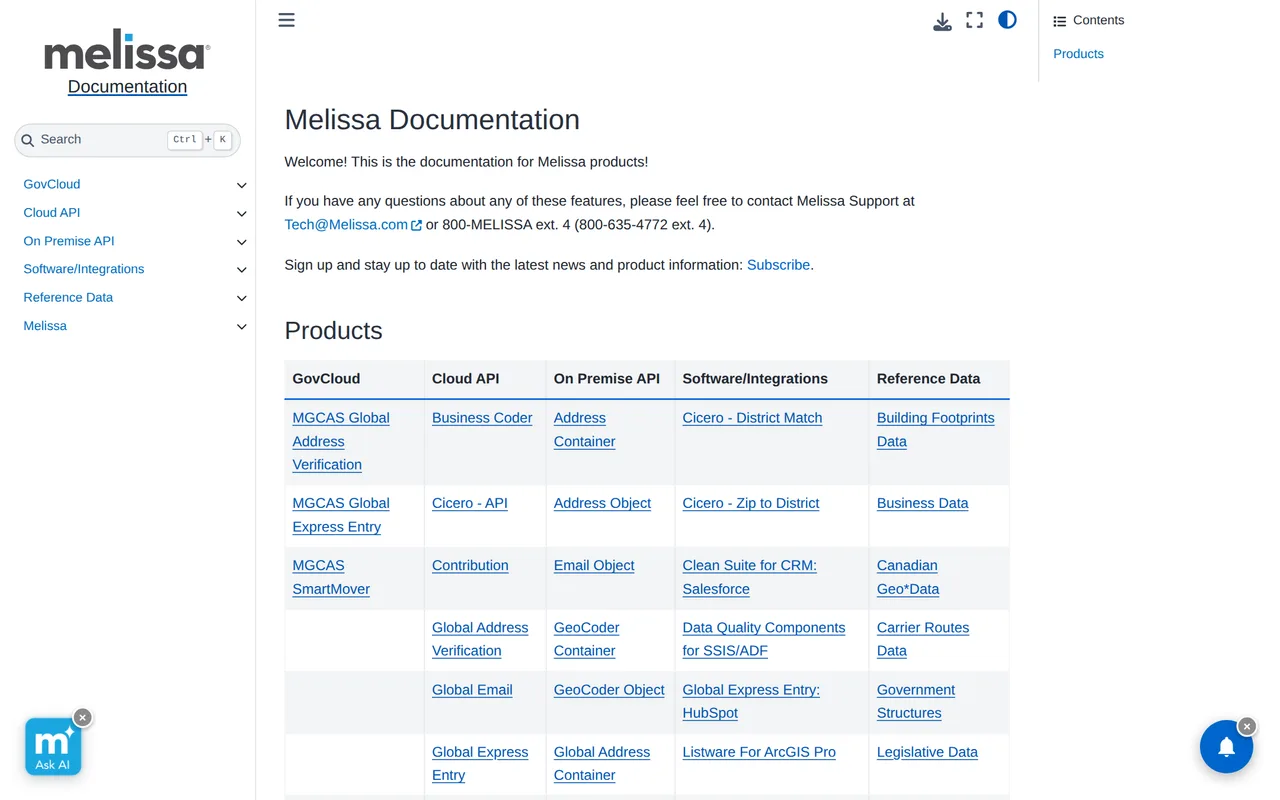Click the Contents list icon
The height and width of the screenshot is (800, 1280).
pyautogui.click(x=1060, y=21)
